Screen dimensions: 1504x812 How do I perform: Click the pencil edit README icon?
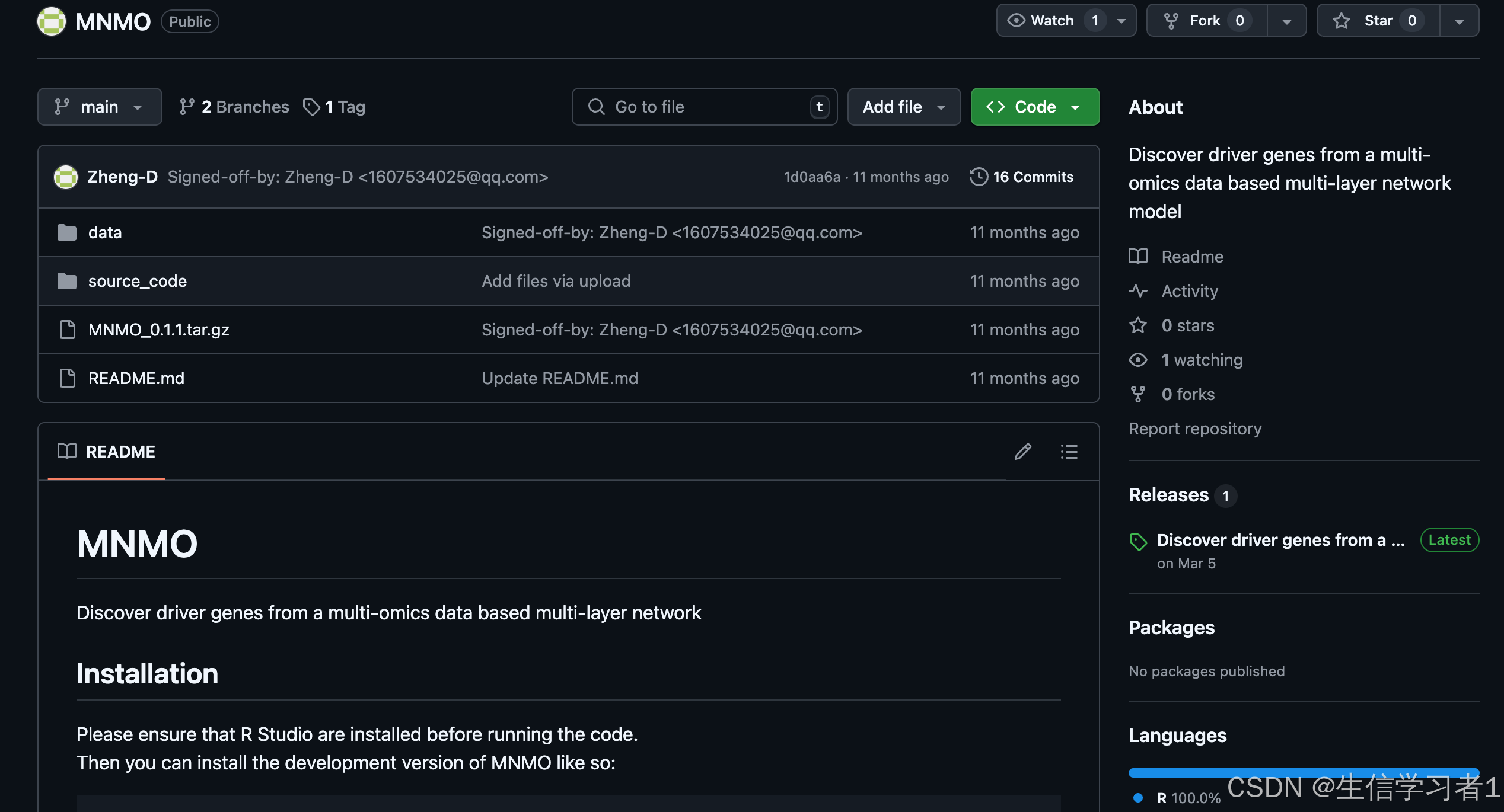[1022, 452]
